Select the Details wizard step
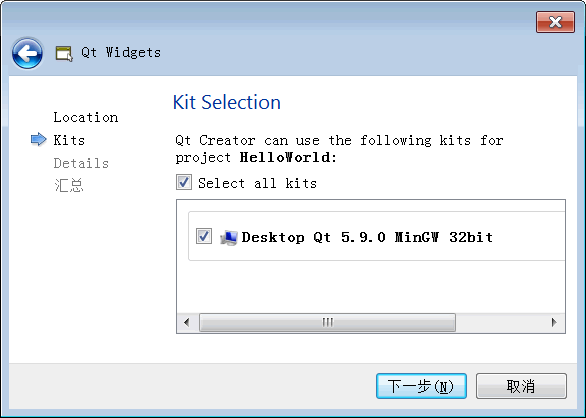 pos(81,163)
